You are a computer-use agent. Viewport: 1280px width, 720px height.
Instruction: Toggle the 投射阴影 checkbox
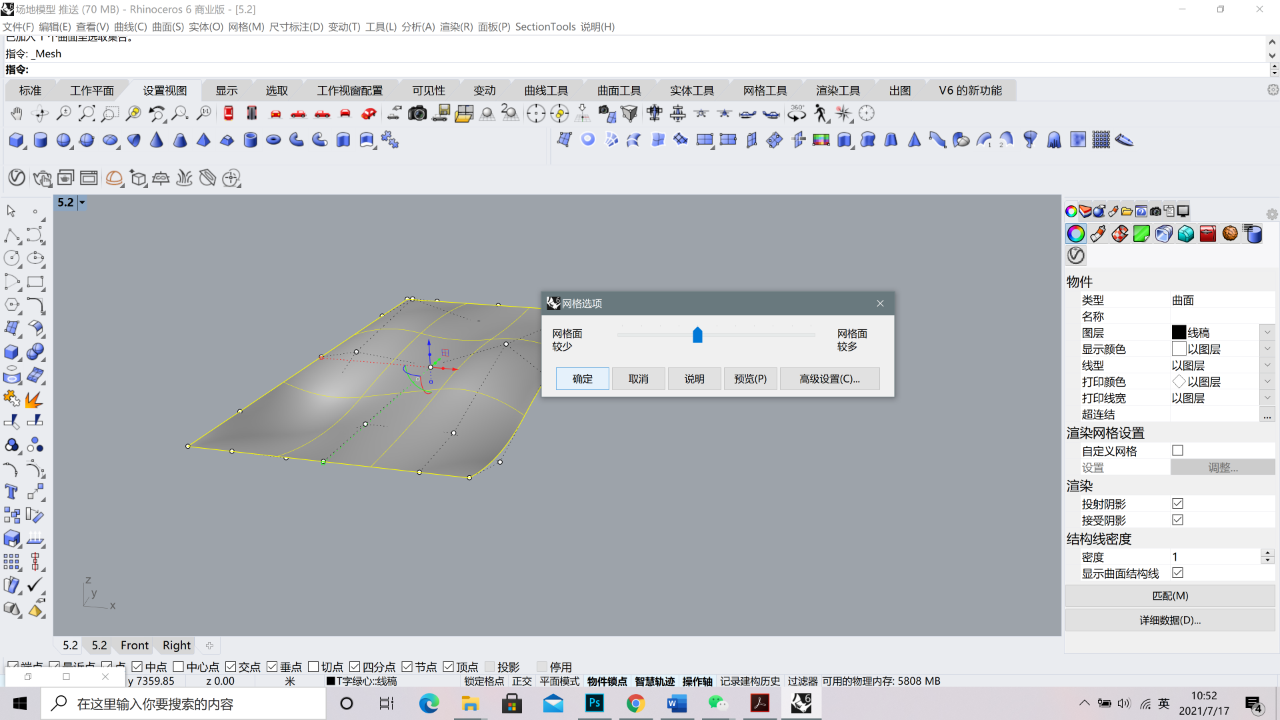click(1177, 504)
